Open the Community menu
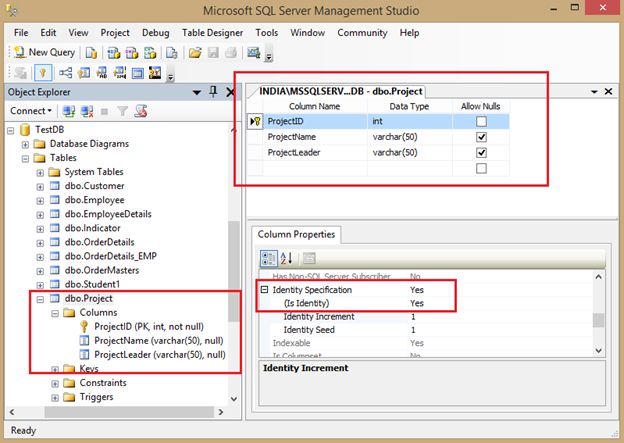 pos(362,33)
